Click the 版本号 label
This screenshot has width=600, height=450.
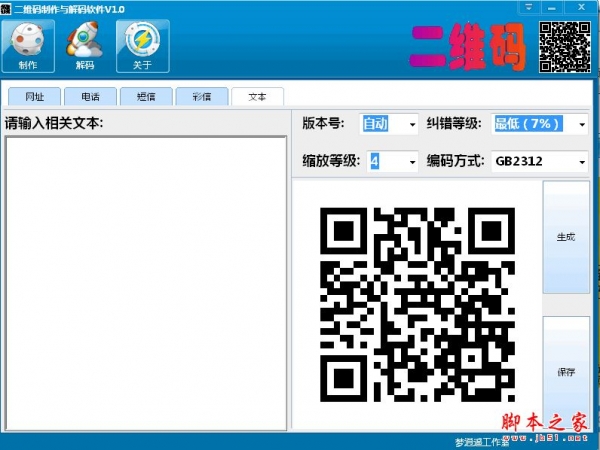[323, 123]
